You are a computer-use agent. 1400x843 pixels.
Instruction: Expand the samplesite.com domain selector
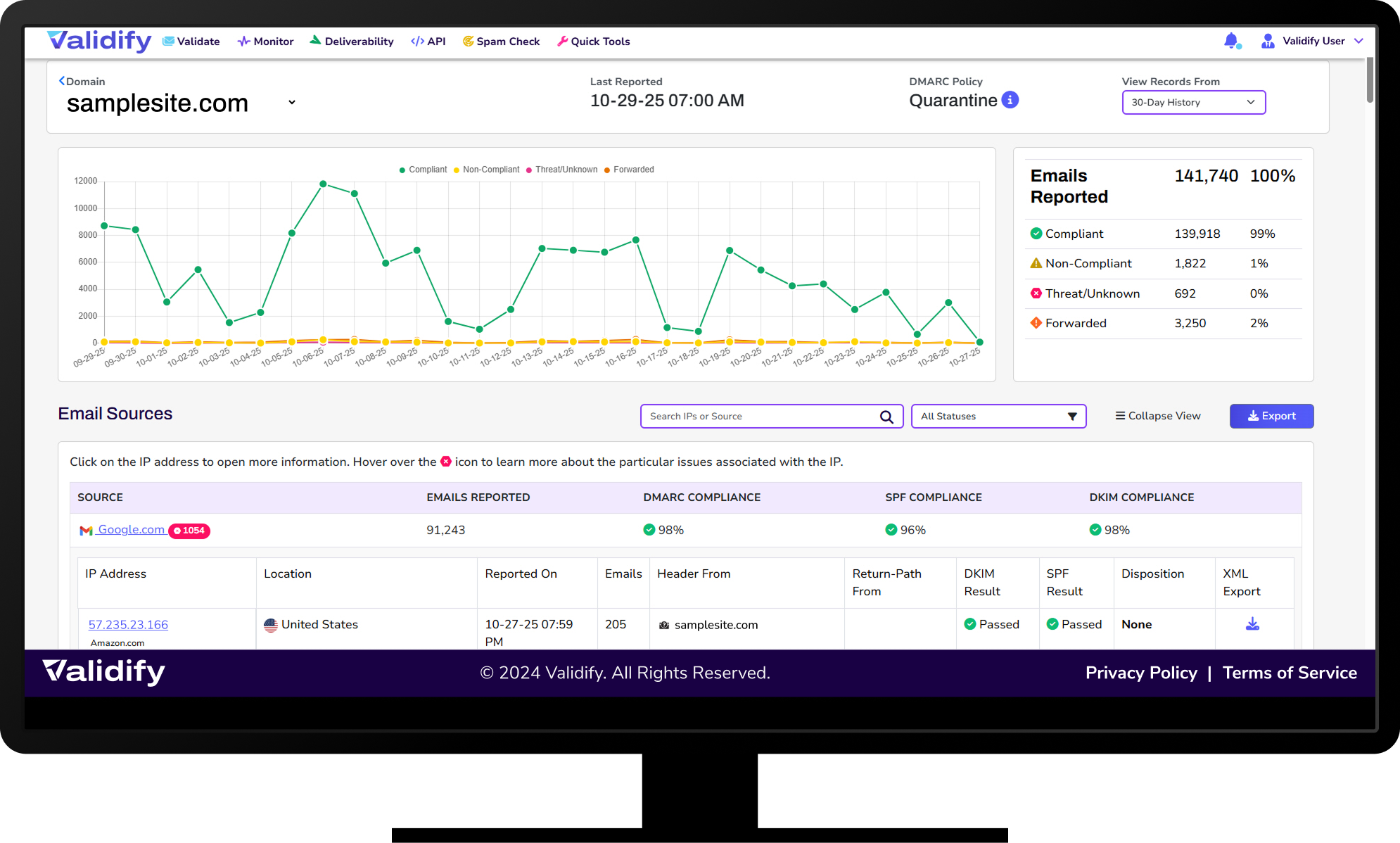pos(291,103)
